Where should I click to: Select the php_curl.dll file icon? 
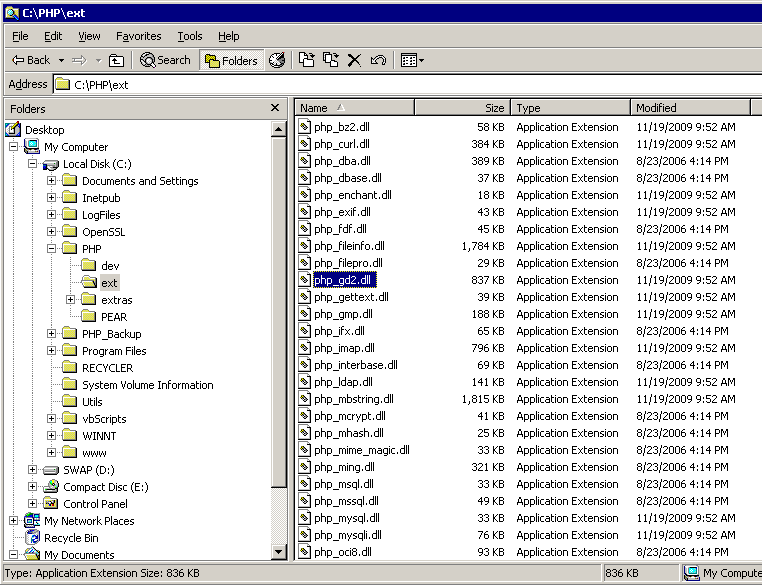click(x=305, y=144)
